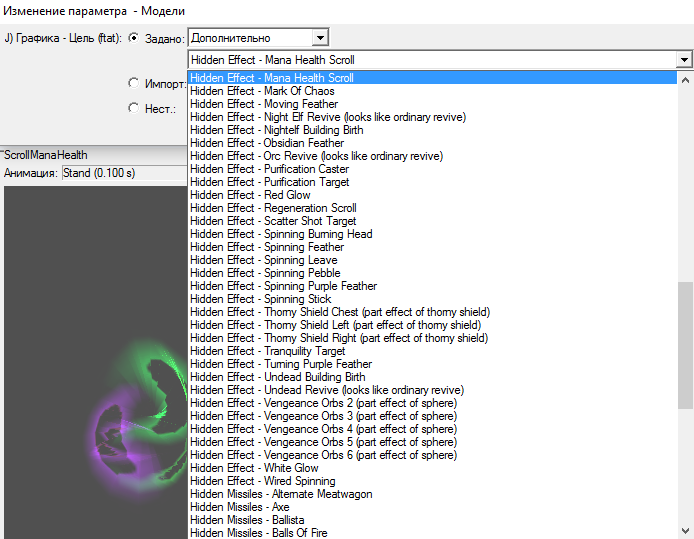Pick Hidden Effect - Turning Purple Feather
The height and width of the screenshot is (539, 694).
coord(432,364)
